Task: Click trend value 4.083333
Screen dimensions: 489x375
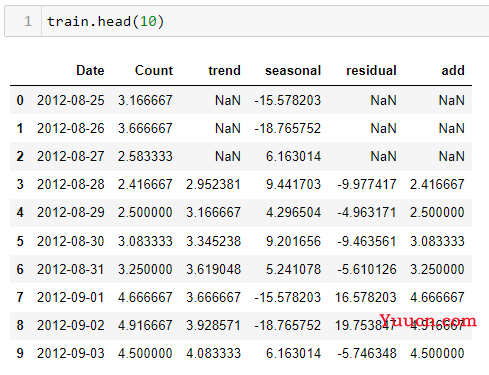Action: coord(213,353)
